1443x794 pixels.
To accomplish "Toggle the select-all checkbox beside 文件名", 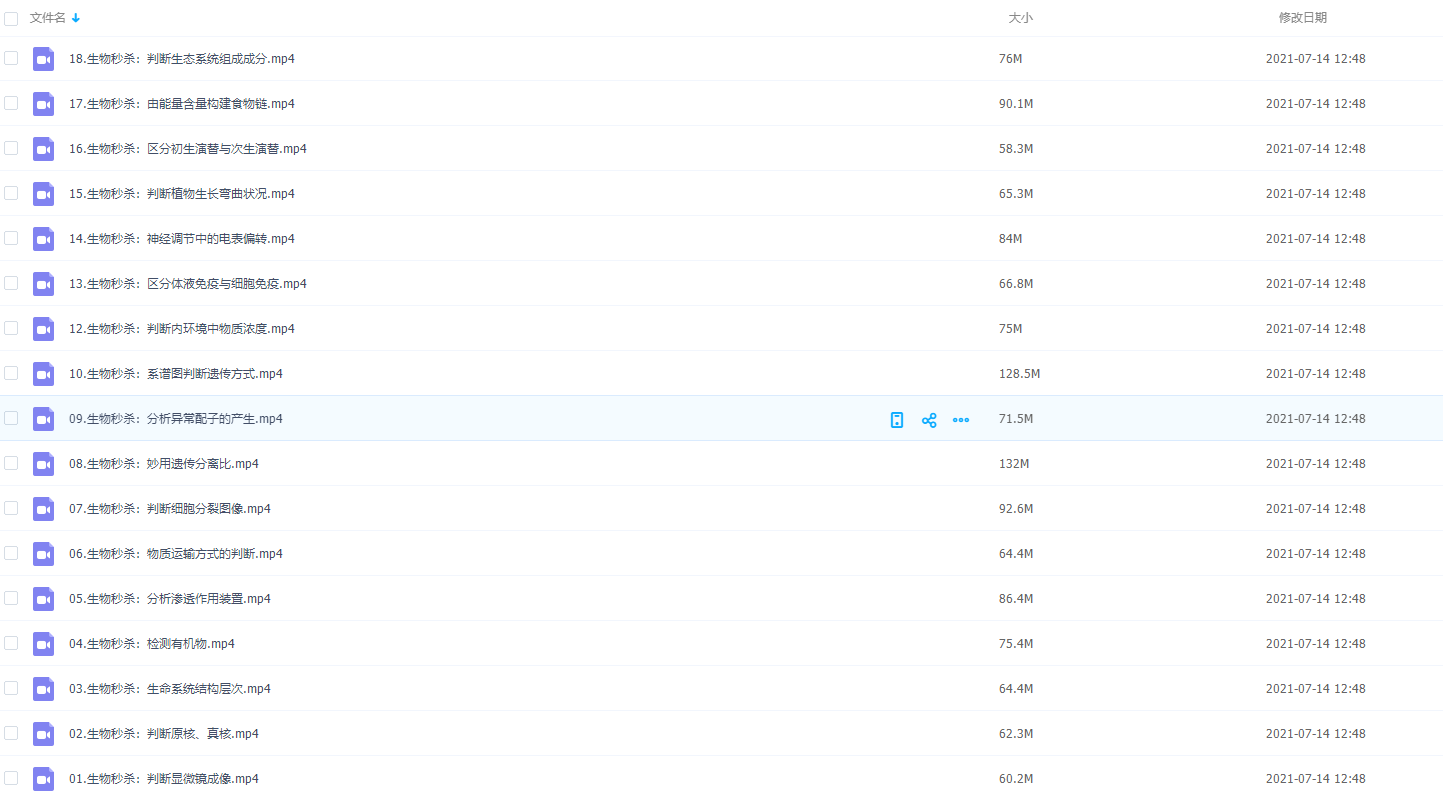I will [x=11, y=18].
